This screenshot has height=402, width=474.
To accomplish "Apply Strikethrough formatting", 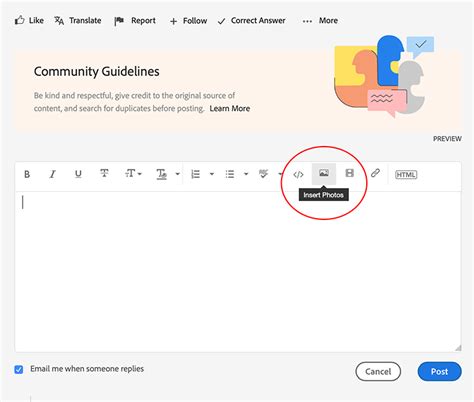I will pos(104,173).
